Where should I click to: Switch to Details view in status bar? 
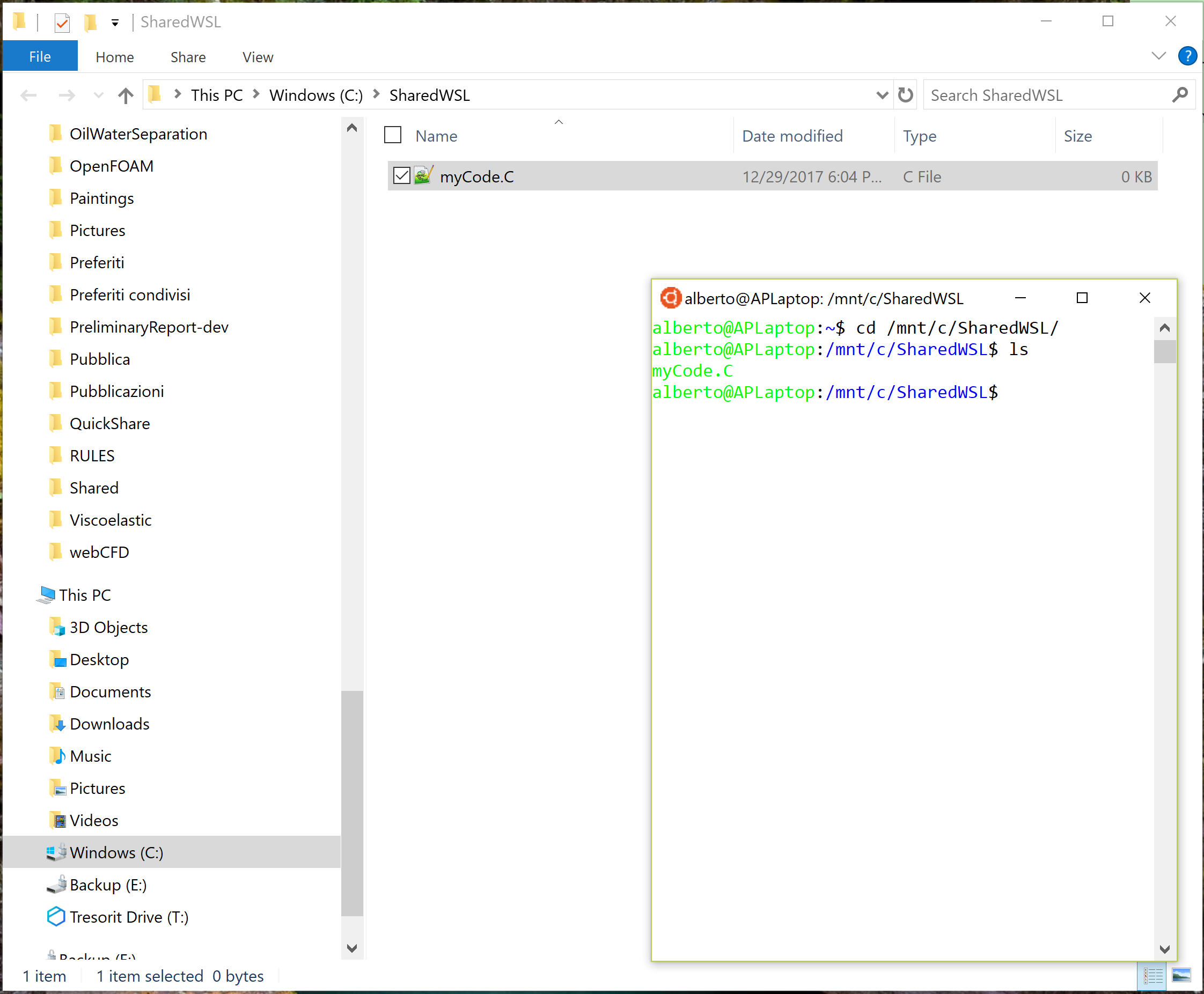pos(1153,975)
